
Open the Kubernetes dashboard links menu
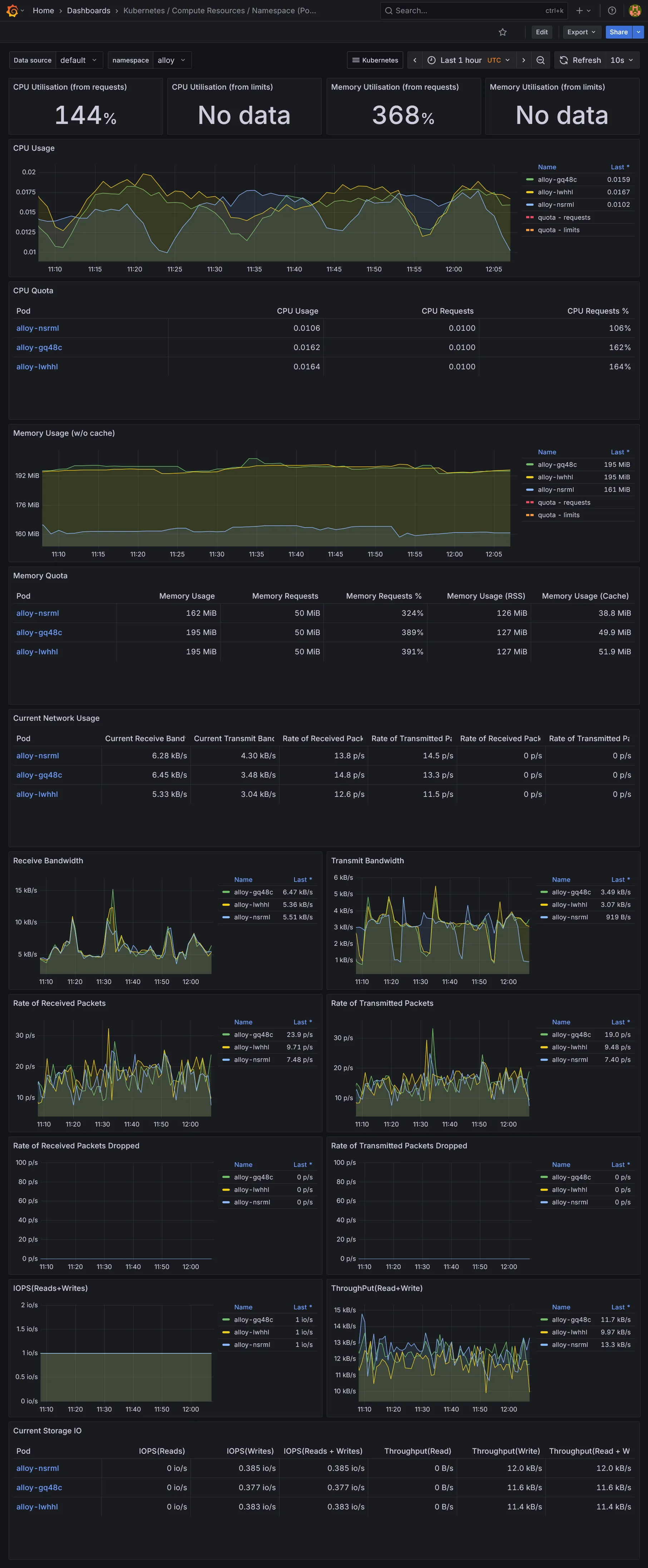[375, 60]
